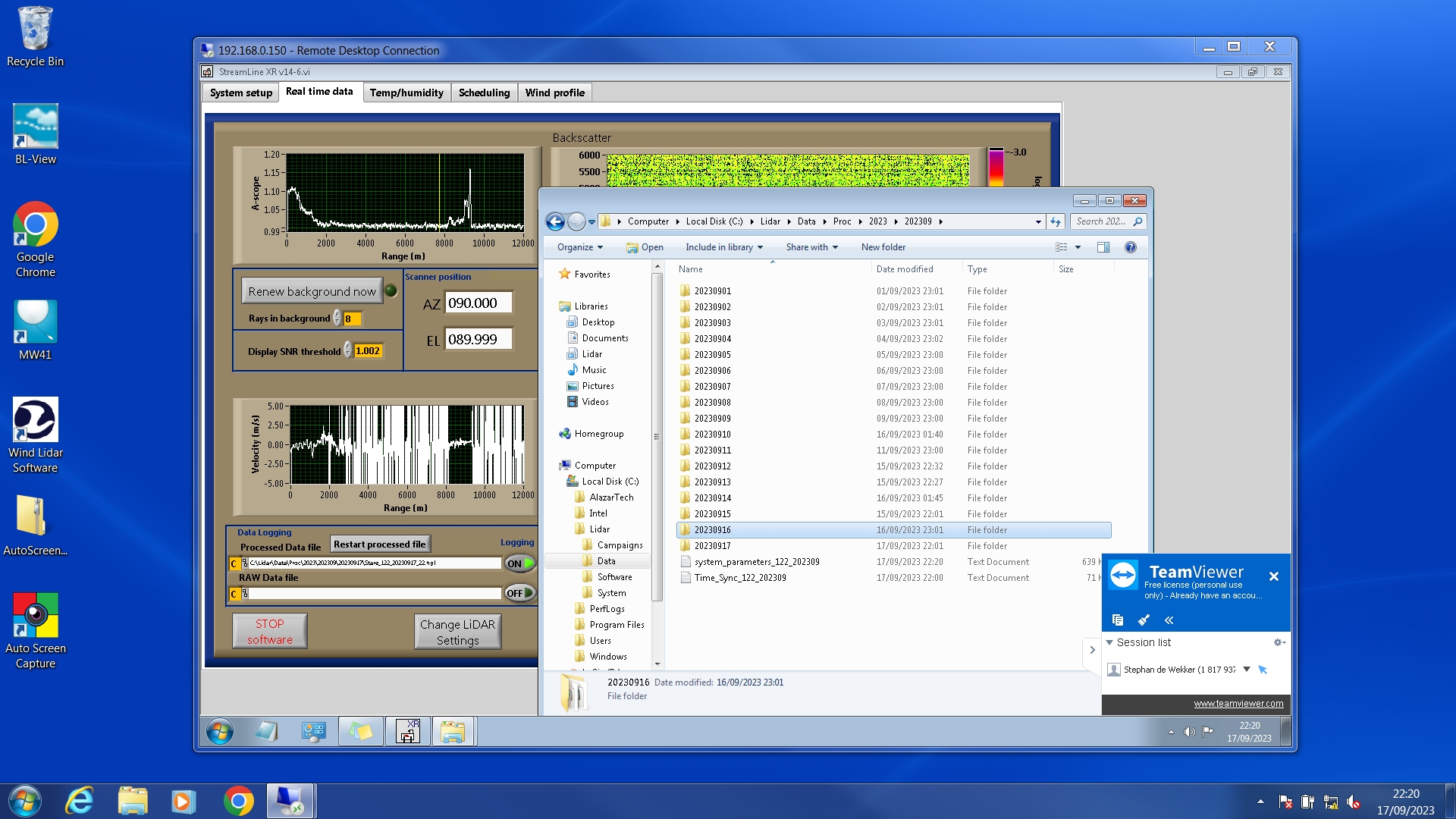Toggle RAW Data file logging OFF switch
1456x819 pixels.
[x=519, y=593]
